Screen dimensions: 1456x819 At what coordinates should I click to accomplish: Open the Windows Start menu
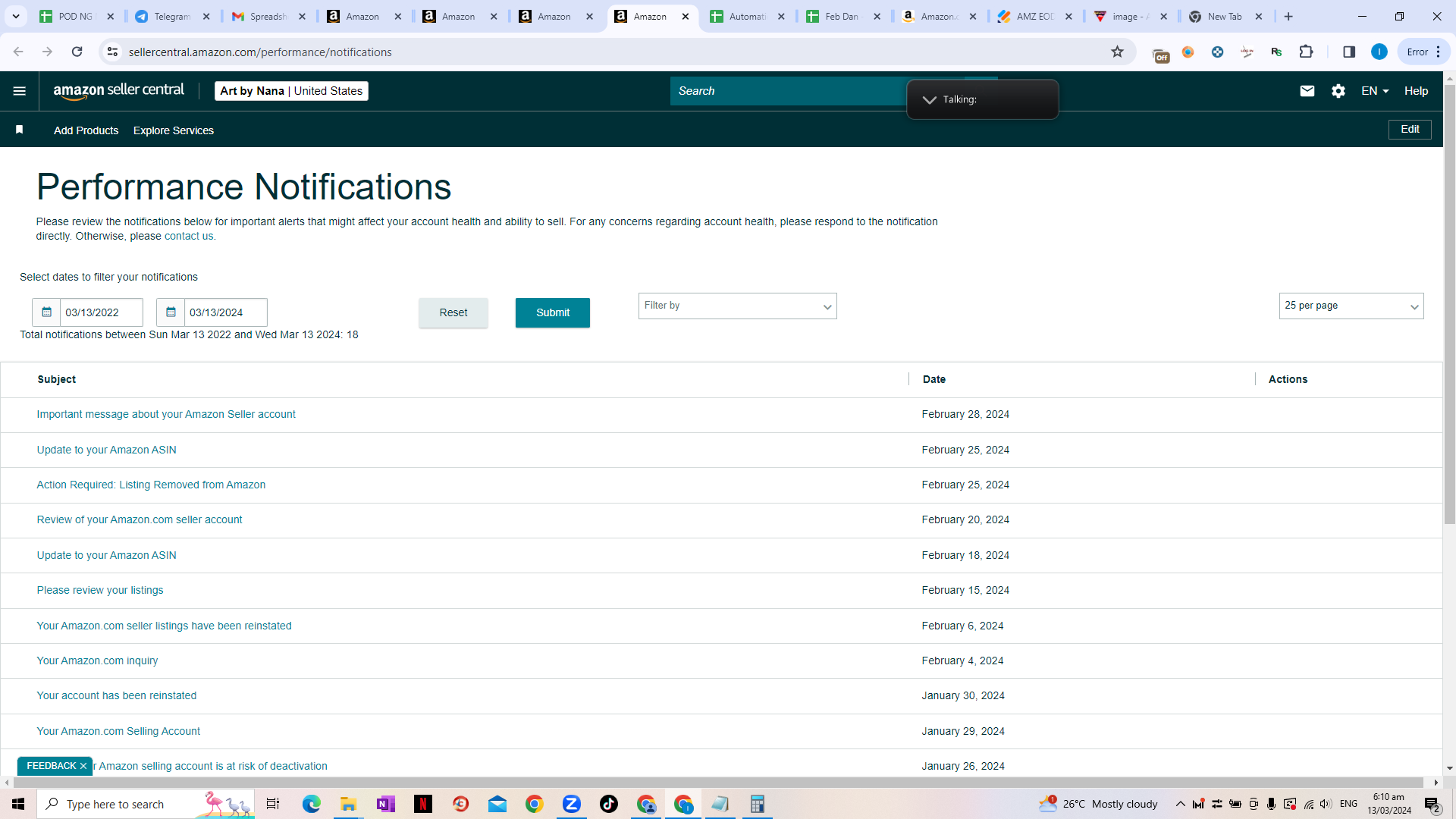coord(18,804)
